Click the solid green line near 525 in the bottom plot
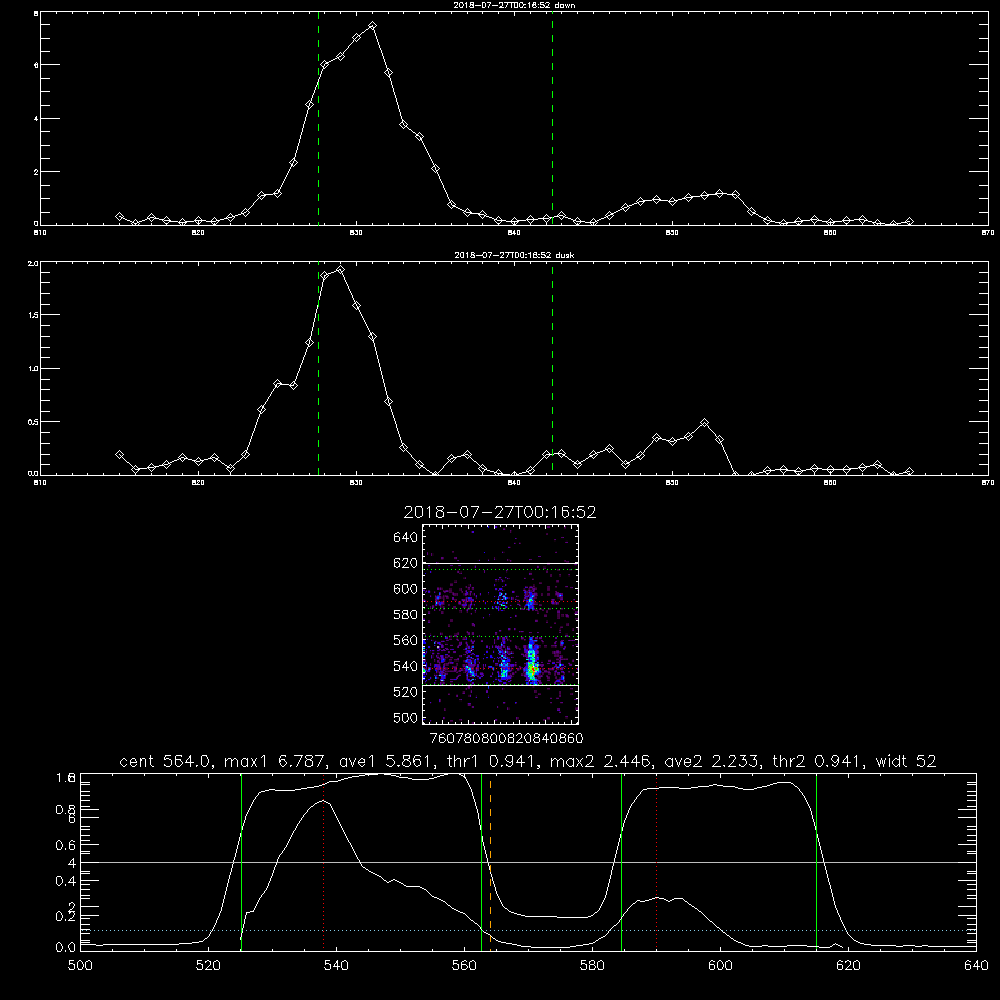 point(241,862)
